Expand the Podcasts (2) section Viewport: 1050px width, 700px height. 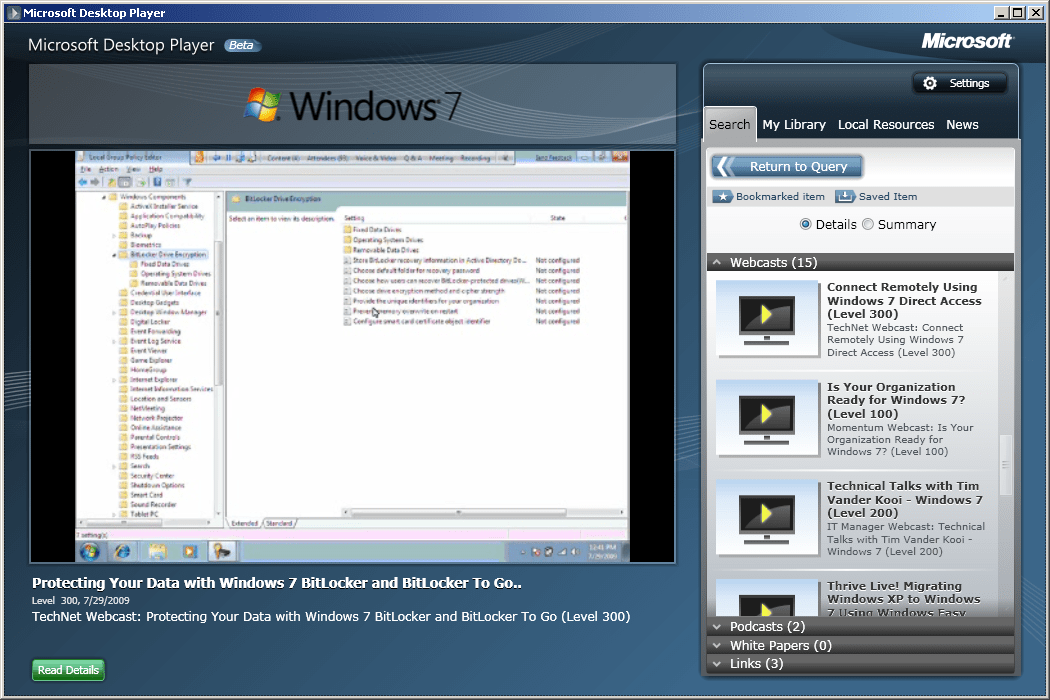[x=860, y=627]
